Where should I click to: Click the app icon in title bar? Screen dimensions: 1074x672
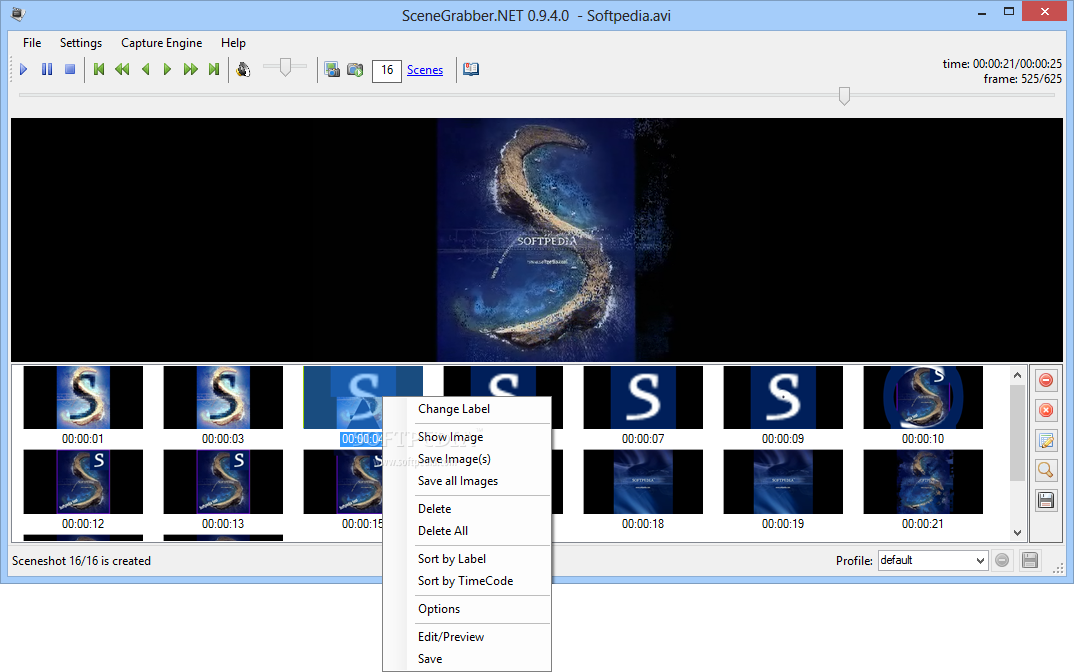coord(18,14)
